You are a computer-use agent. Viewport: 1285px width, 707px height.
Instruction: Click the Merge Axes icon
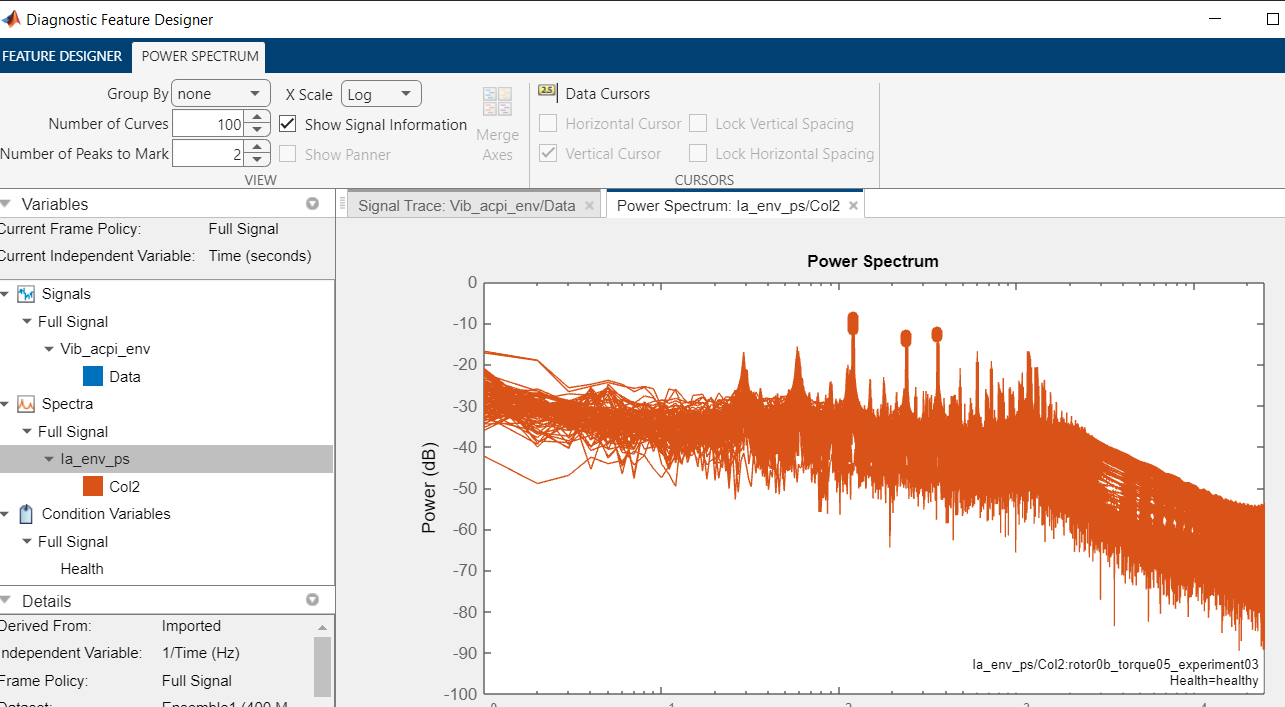(x=497, y=101)
